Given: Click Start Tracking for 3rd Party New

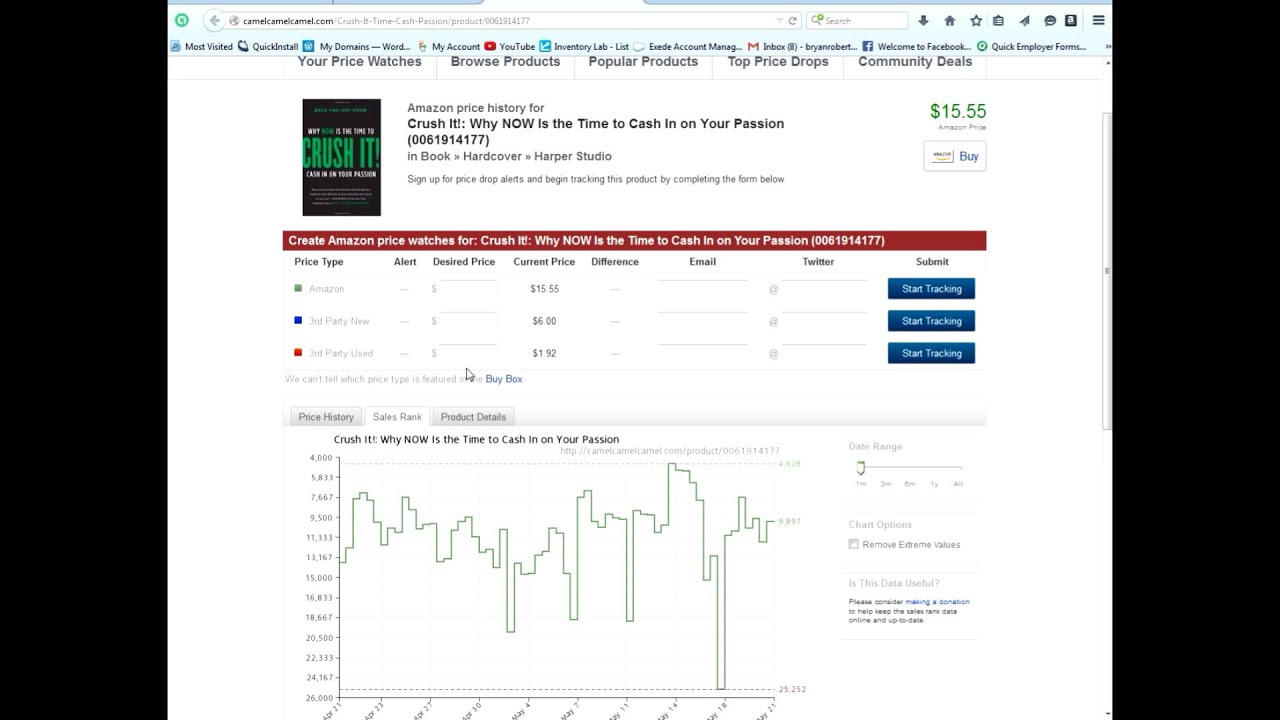Looking at the screenshot, I should (931, 321).
